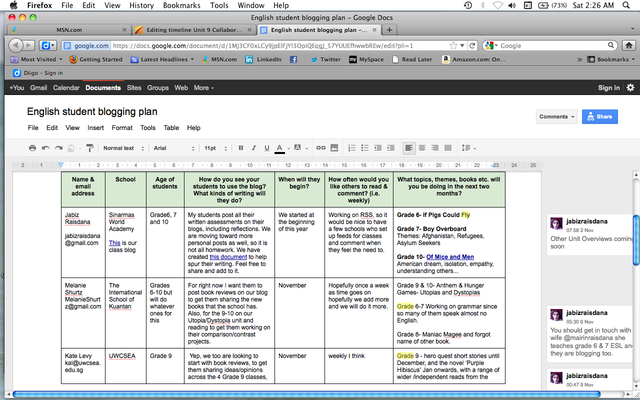Open the Comments dropdown button
Screen dimensions: 640x400
click(556, 117)
